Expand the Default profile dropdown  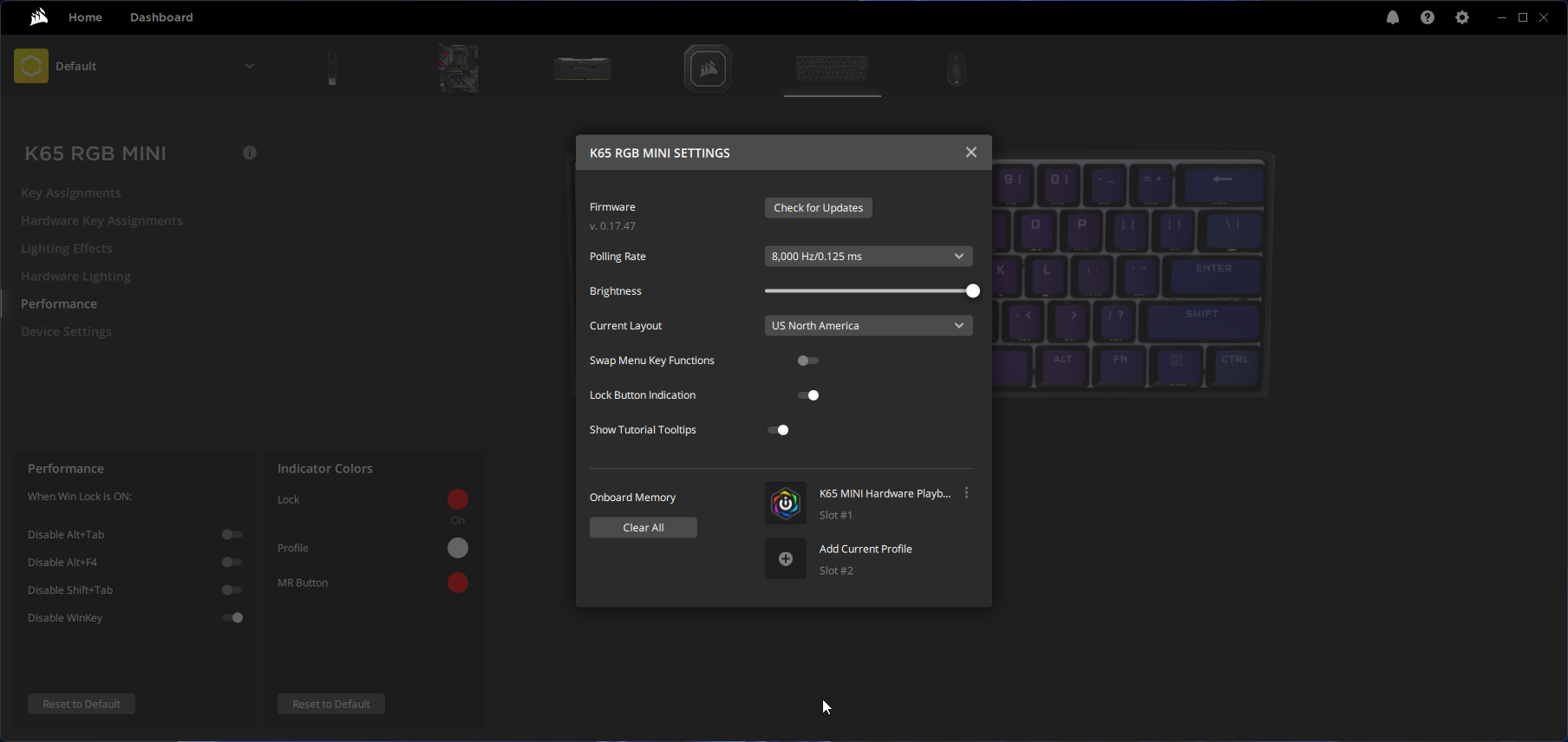point(249,66)
